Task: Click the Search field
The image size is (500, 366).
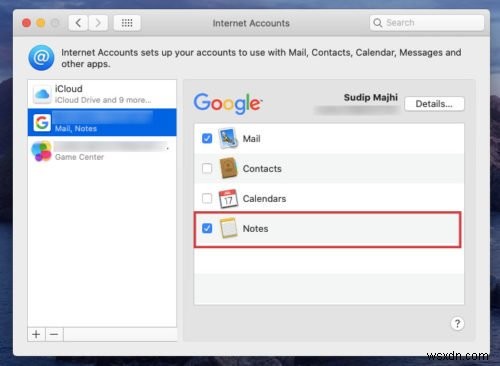Action: tap(427, 23)
